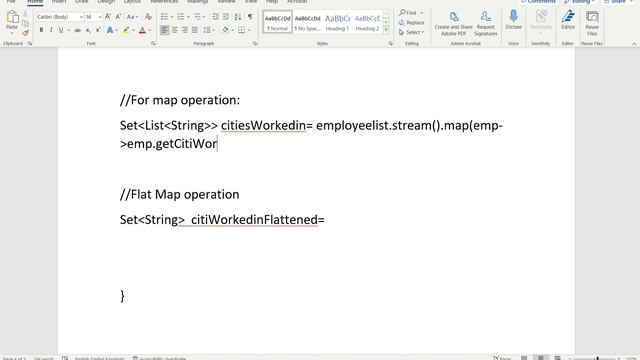This screenshot has height=360, width=640.
Task: Open the font color dropdown arrow
Action: 149,30
